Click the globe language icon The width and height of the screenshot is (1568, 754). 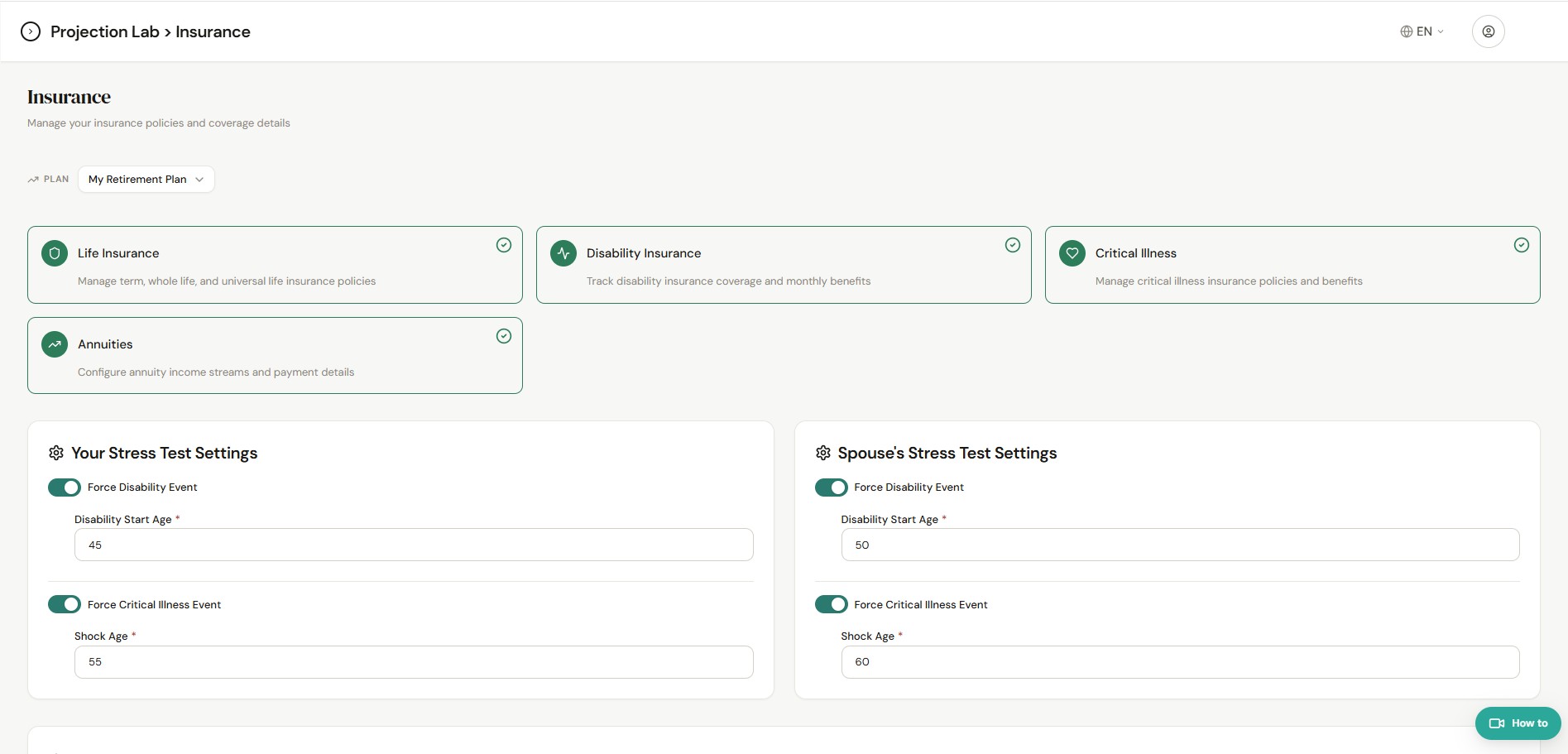1406,31
